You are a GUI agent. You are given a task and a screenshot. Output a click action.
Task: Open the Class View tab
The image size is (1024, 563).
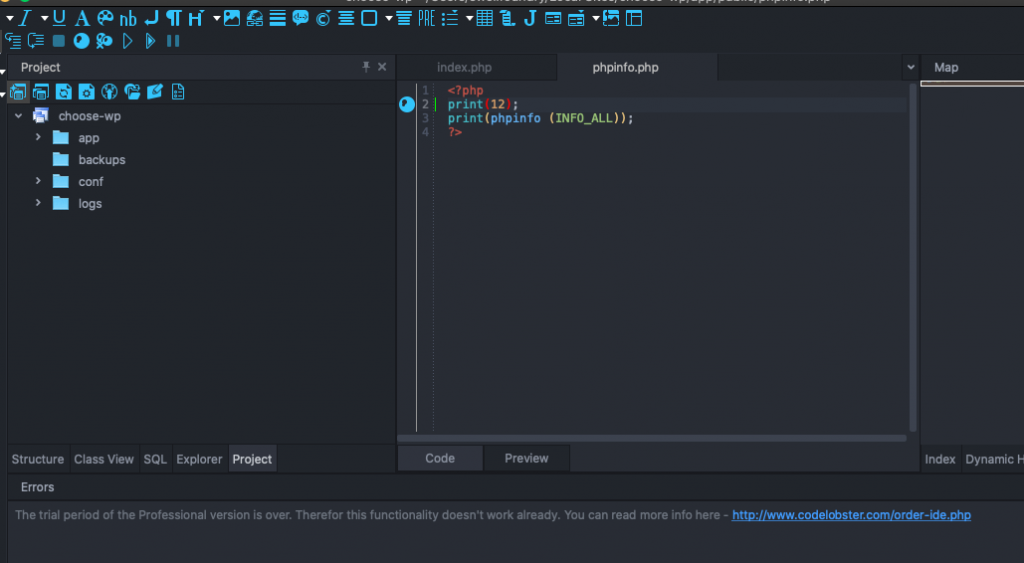(104, 459)
